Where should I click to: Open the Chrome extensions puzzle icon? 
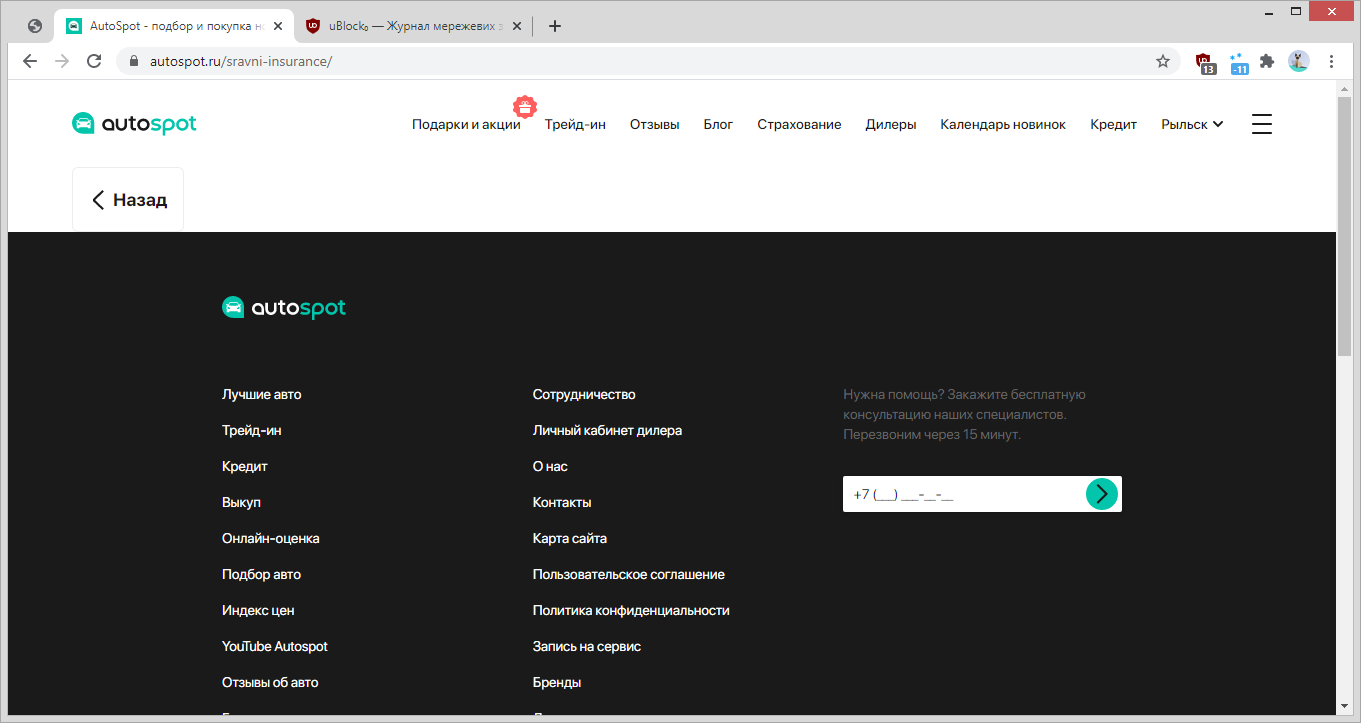[1268, 61]
